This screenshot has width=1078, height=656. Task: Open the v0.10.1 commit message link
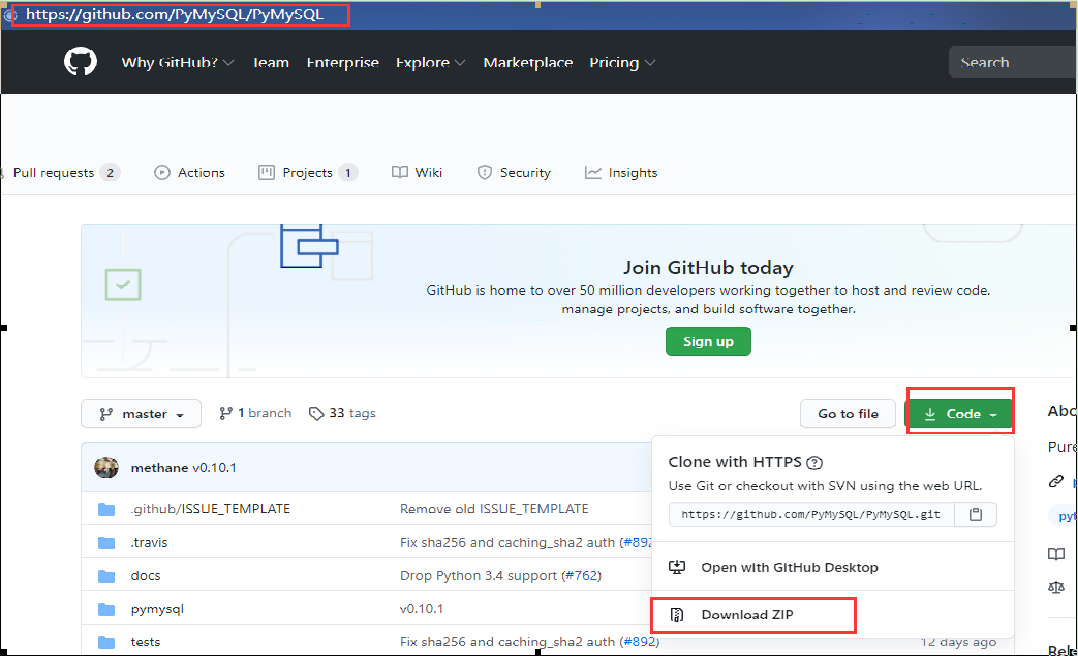(214, 468)
